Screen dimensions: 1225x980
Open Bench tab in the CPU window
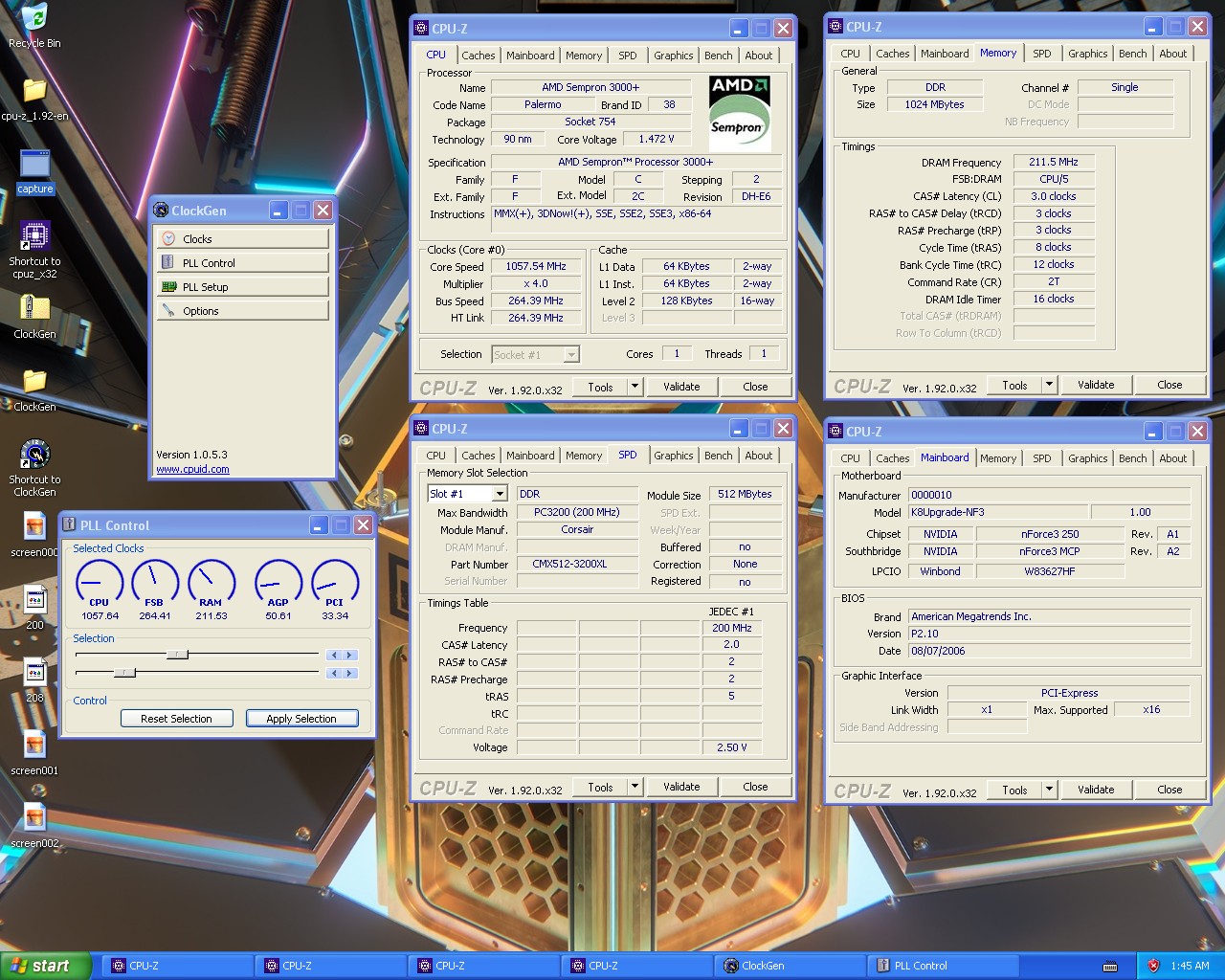click(x=719, y=56)
